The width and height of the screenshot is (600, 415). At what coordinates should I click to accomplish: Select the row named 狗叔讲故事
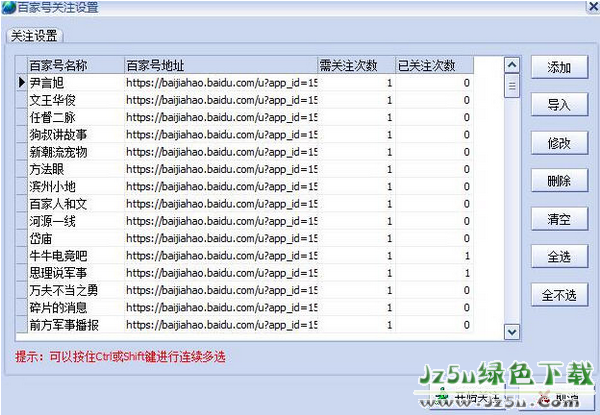point(245,135)
